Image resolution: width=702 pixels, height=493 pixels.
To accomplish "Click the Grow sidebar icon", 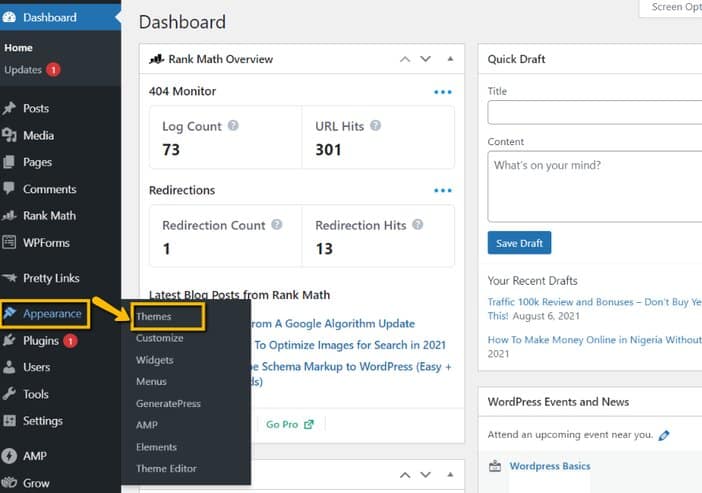I will [9, 483].
